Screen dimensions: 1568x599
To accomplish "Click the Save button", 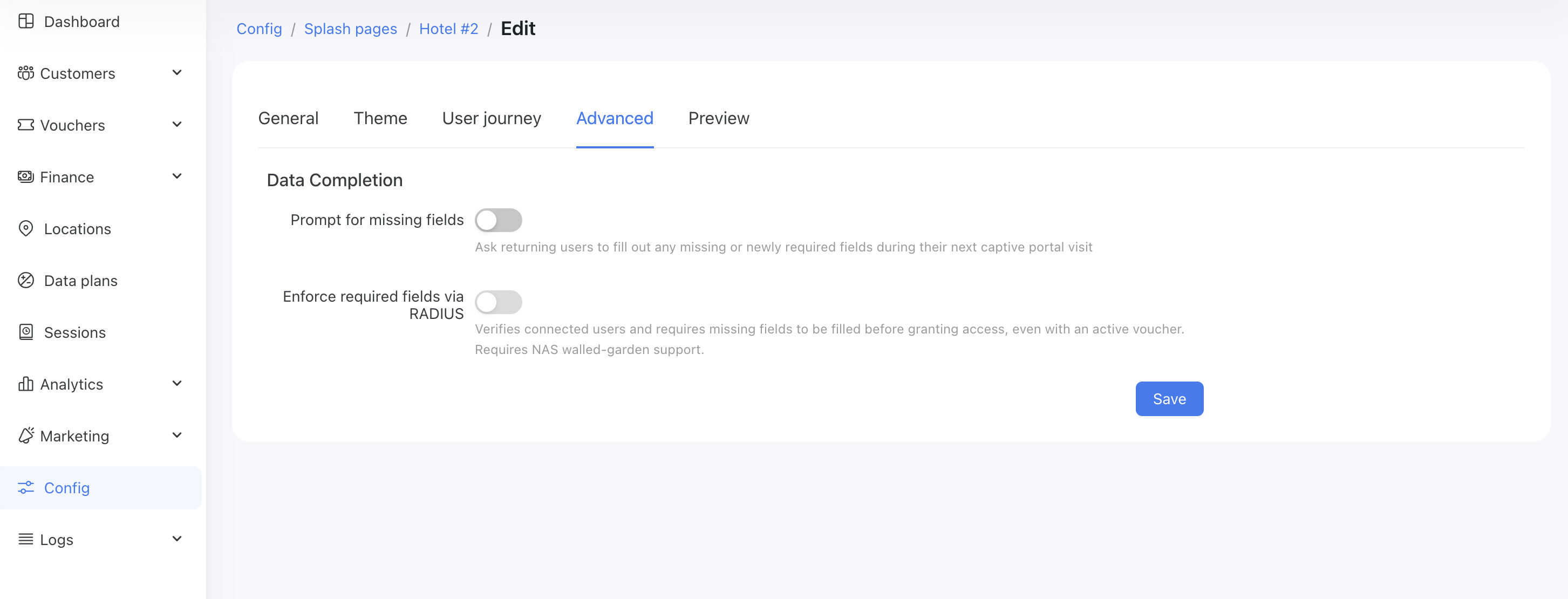I will click(1169, 399).
